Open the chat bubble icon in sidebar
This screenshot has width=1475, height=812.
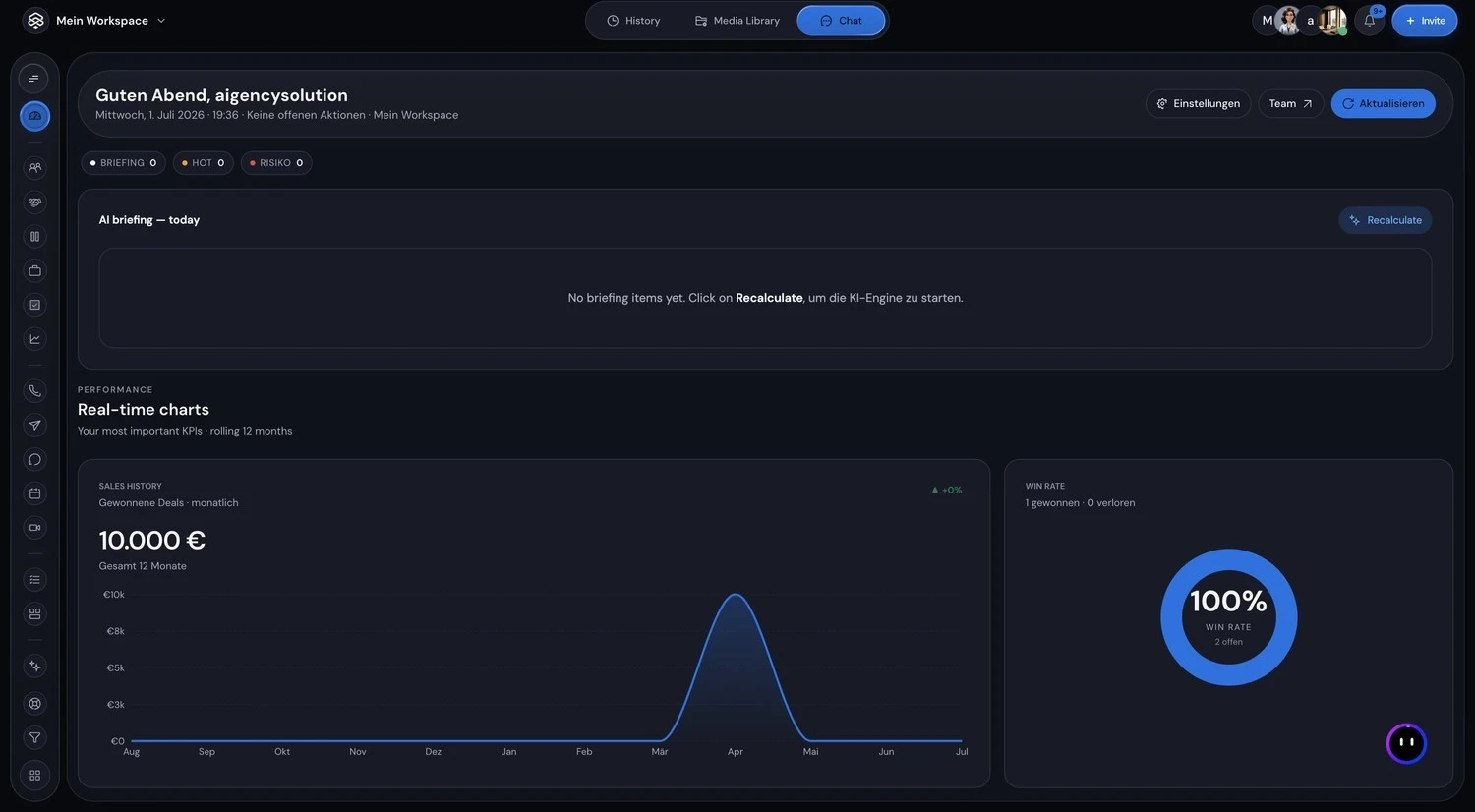pyautogui.click(x=34, y=460)
